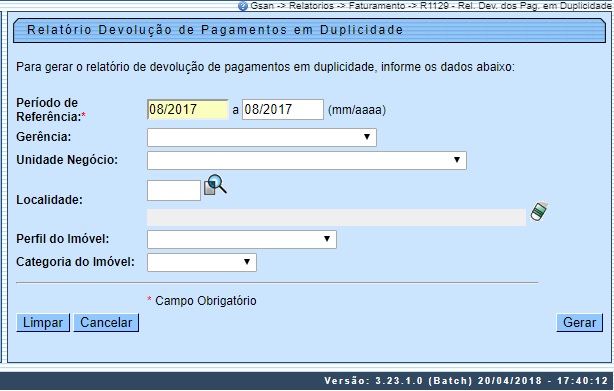This screenshot has width=614, height=391.
Task: Open the Categoria do Imóvel dropdown
Action: click(202, 262)
